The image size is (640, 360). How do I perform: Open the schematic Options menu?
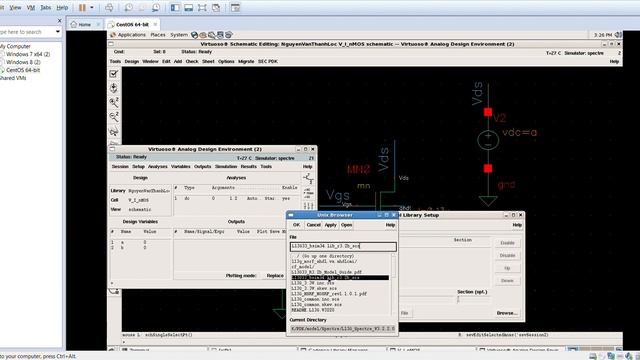(x=226, y=61)
